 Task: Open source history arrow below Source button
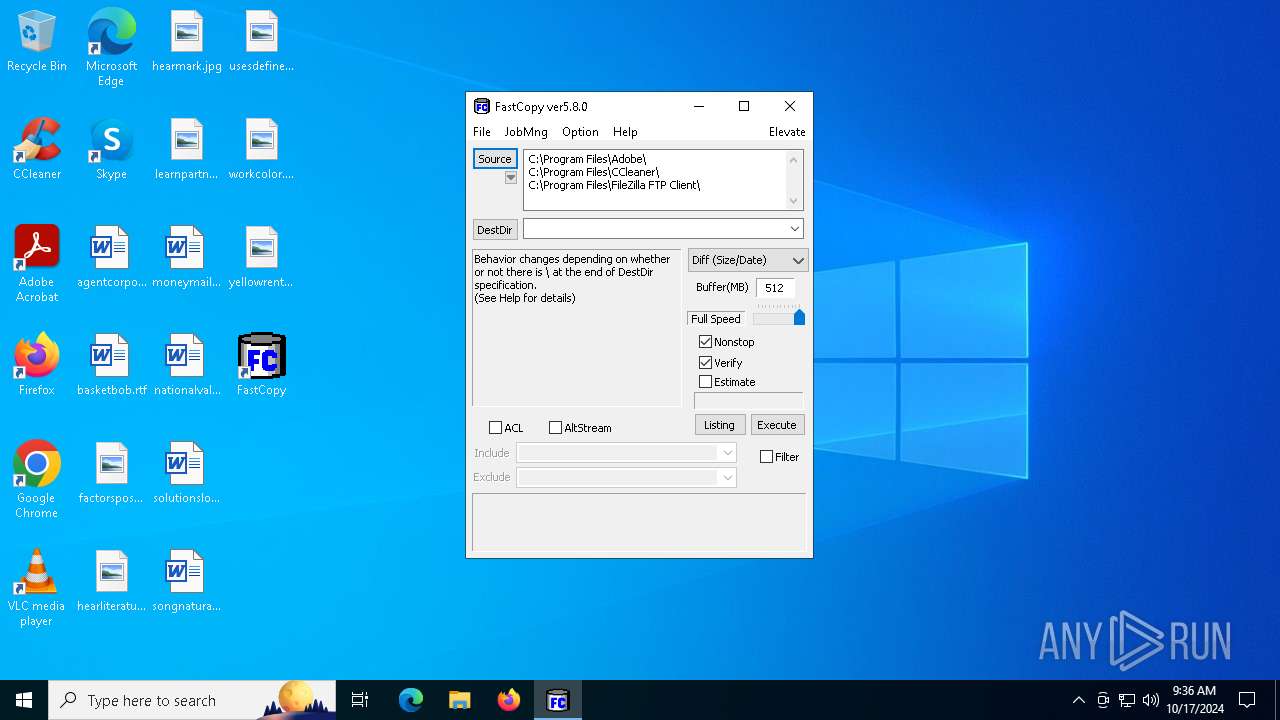coord(511,178)
